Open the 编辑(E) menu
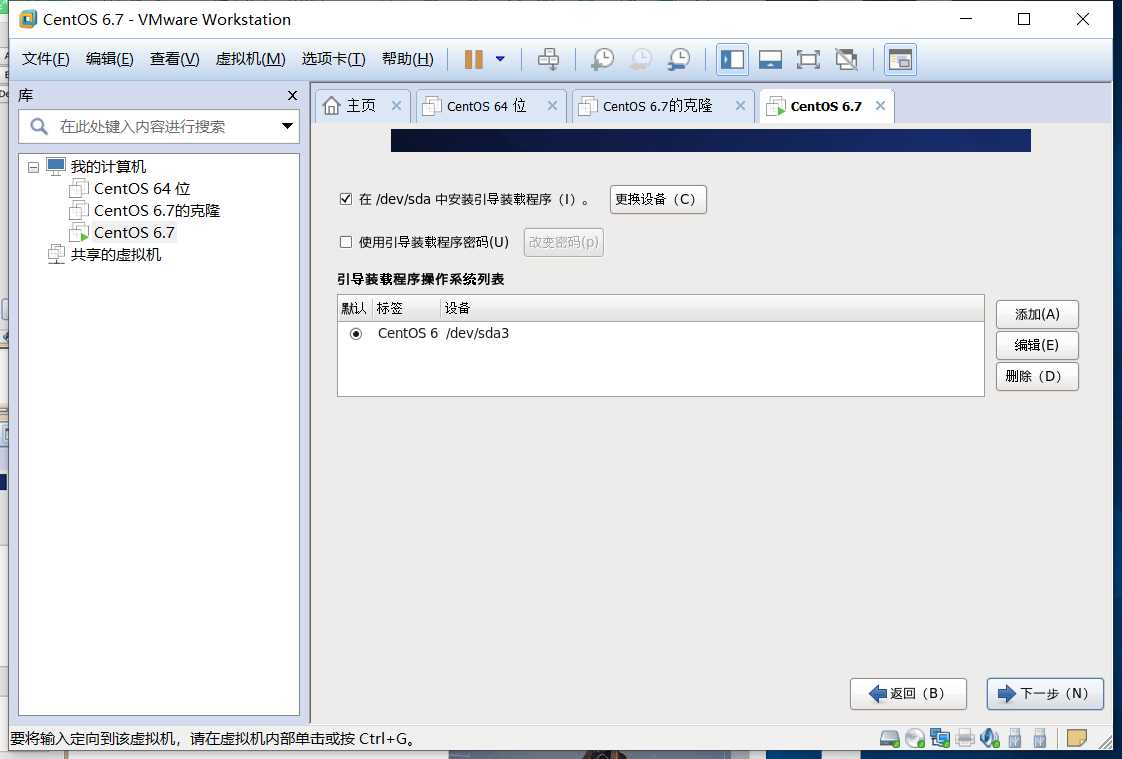This screenshot has height=759, width=1122. (x=109, y=59)
